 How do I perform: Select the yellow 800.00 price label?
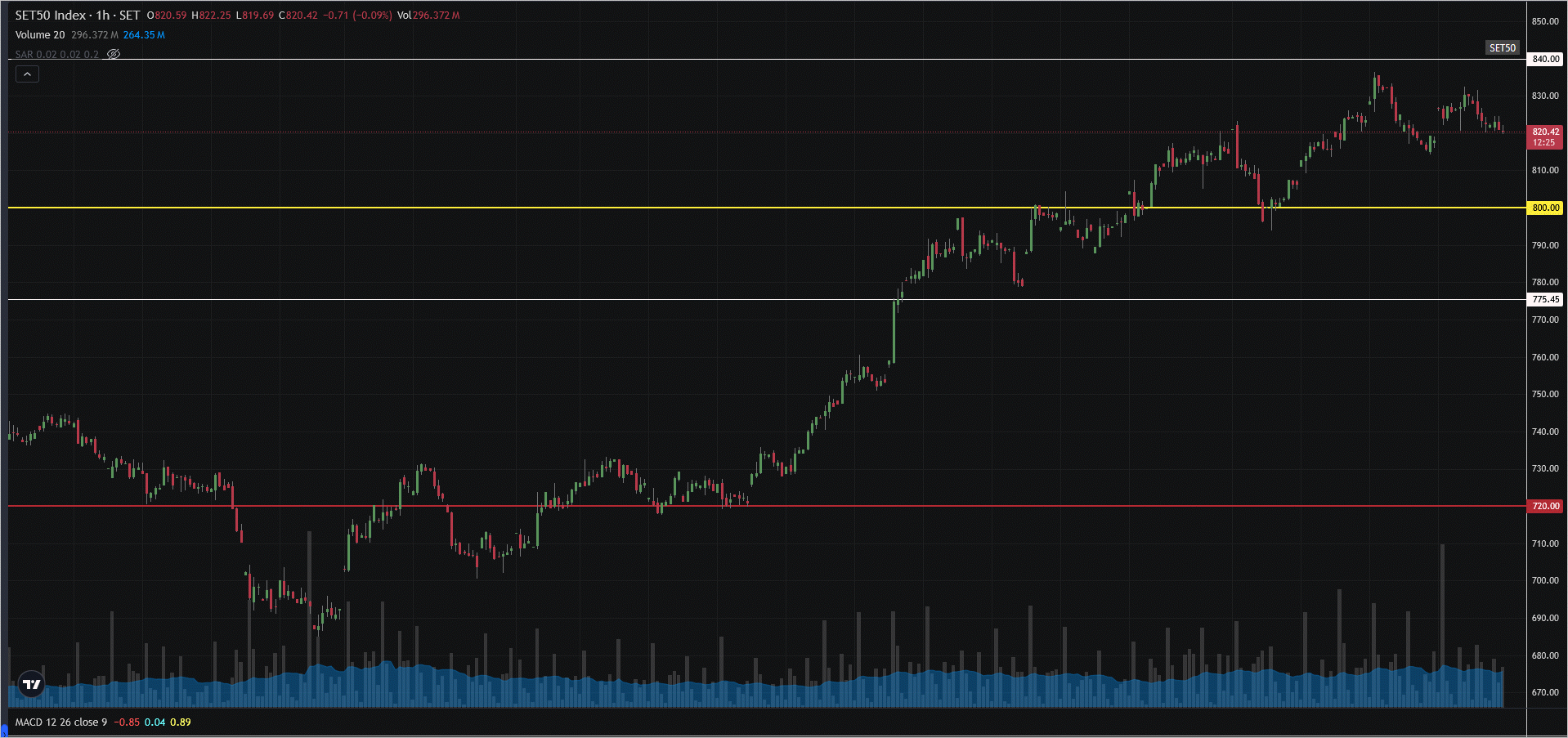(1545, 208)
